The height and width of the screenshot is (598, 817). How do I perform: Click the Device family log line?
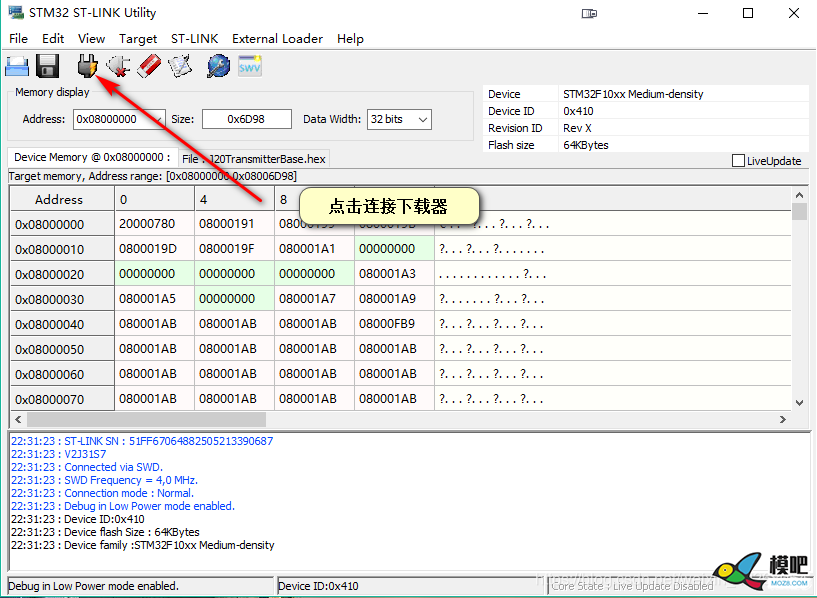point(143,545)
